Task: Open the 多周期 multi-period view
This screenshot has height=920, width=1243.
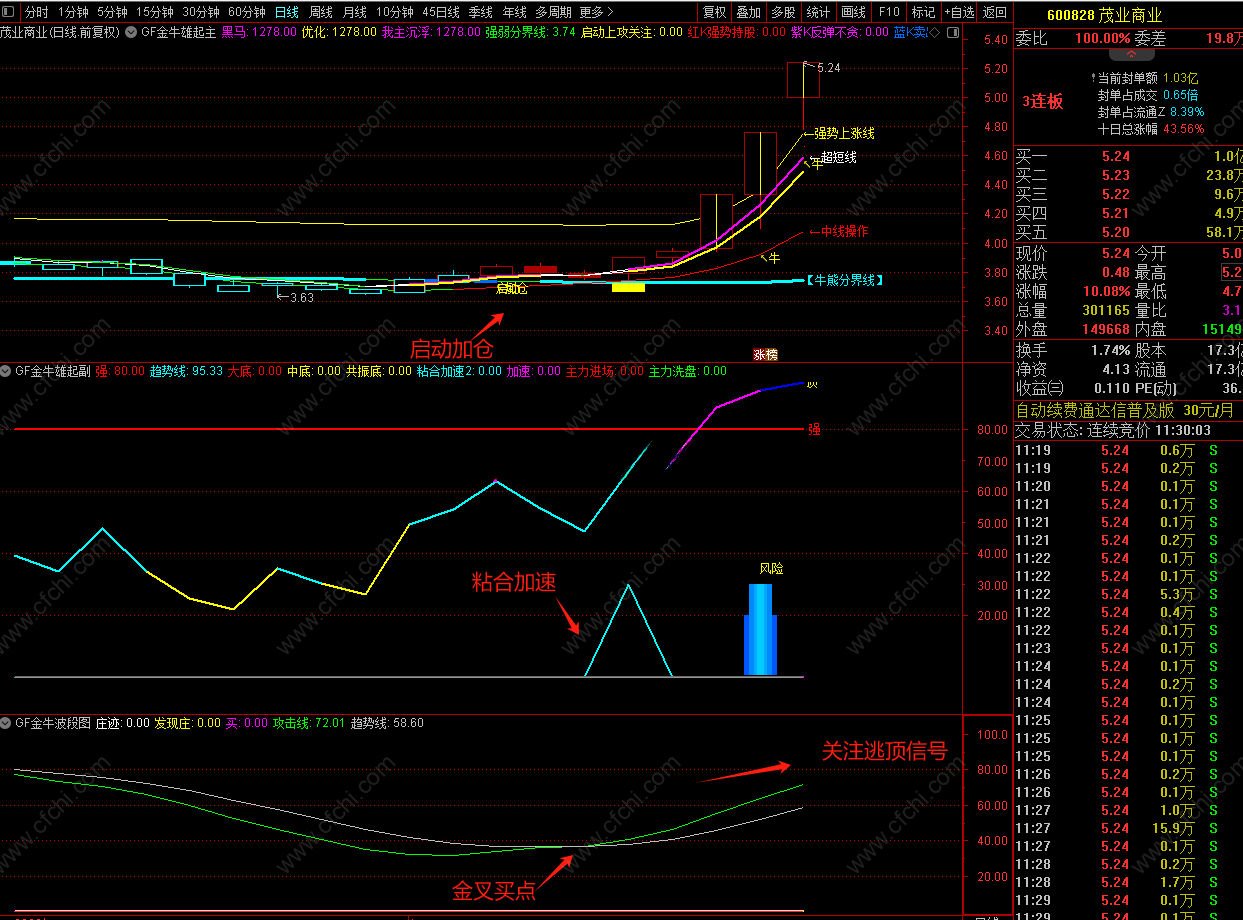Action: (x=554, y=12)
